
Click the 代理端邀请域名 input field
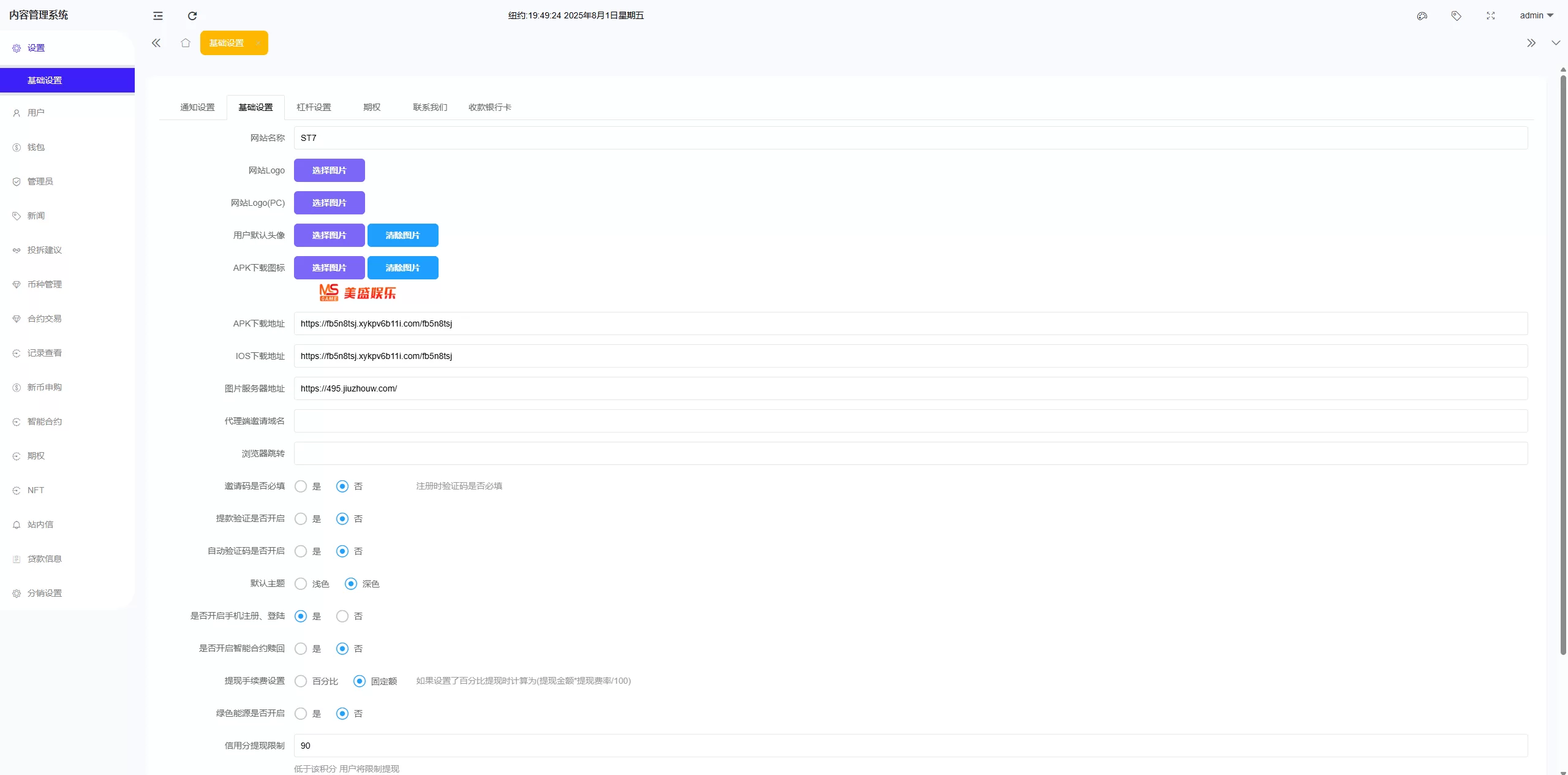click(910, 421)
